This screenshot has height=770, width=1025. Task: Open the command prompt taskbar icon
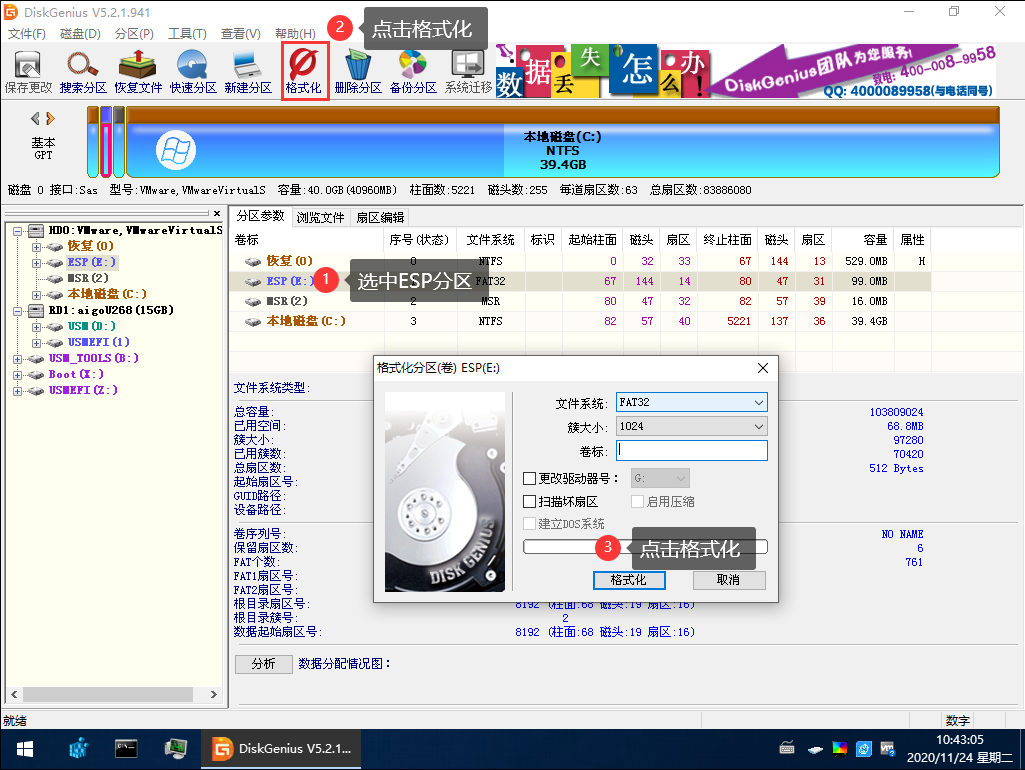[126, 749]
